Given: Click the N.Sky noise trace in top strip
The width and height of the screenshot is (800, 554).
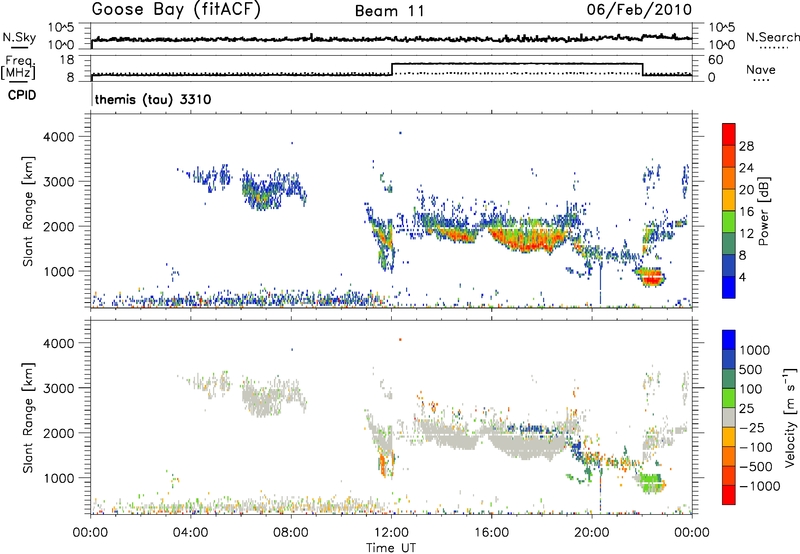Looking at the screenshot, I should coord(391,39).
